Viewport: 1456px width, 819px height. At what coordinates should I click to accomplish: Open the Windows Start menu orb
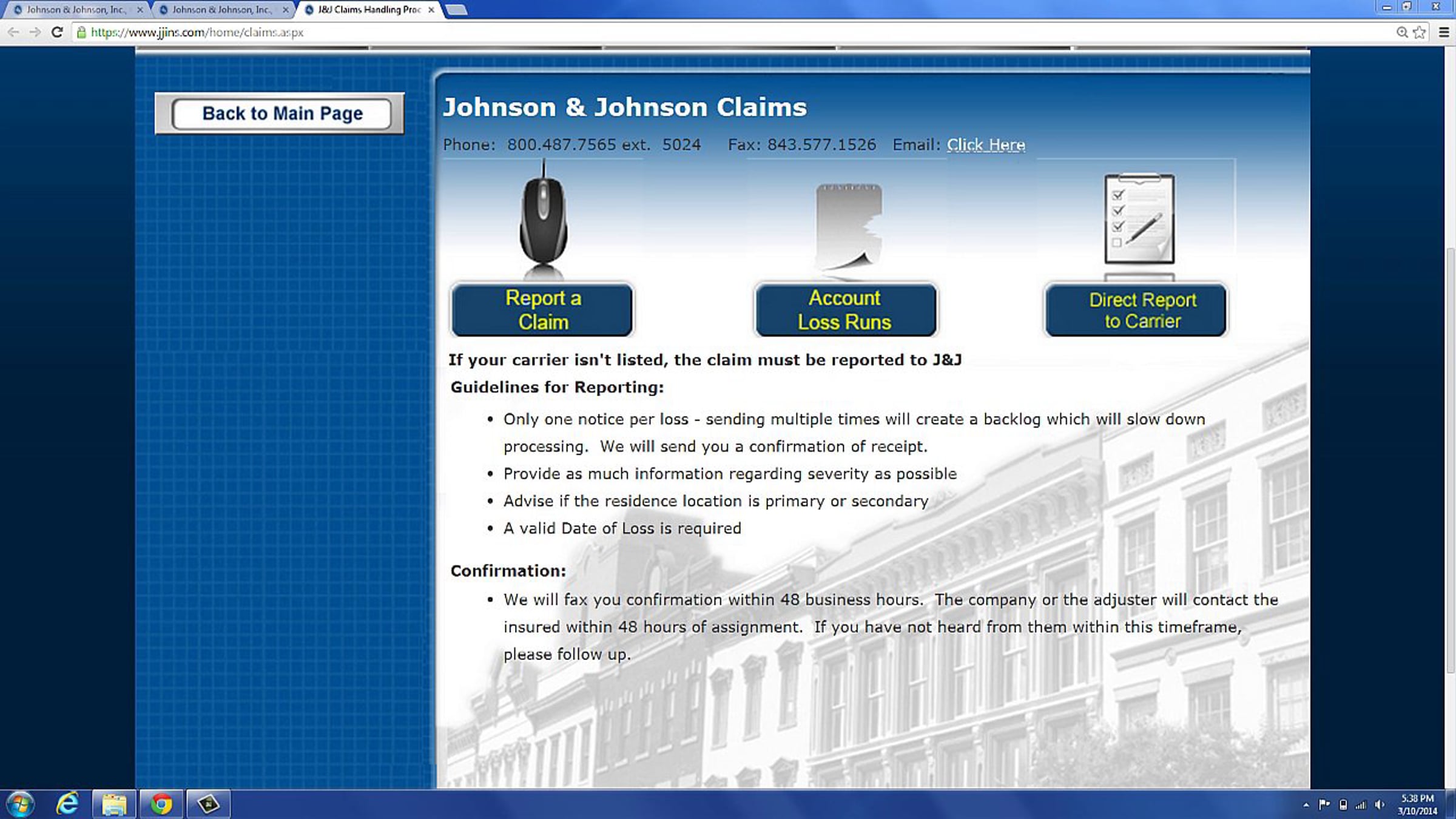pos(20,804)
